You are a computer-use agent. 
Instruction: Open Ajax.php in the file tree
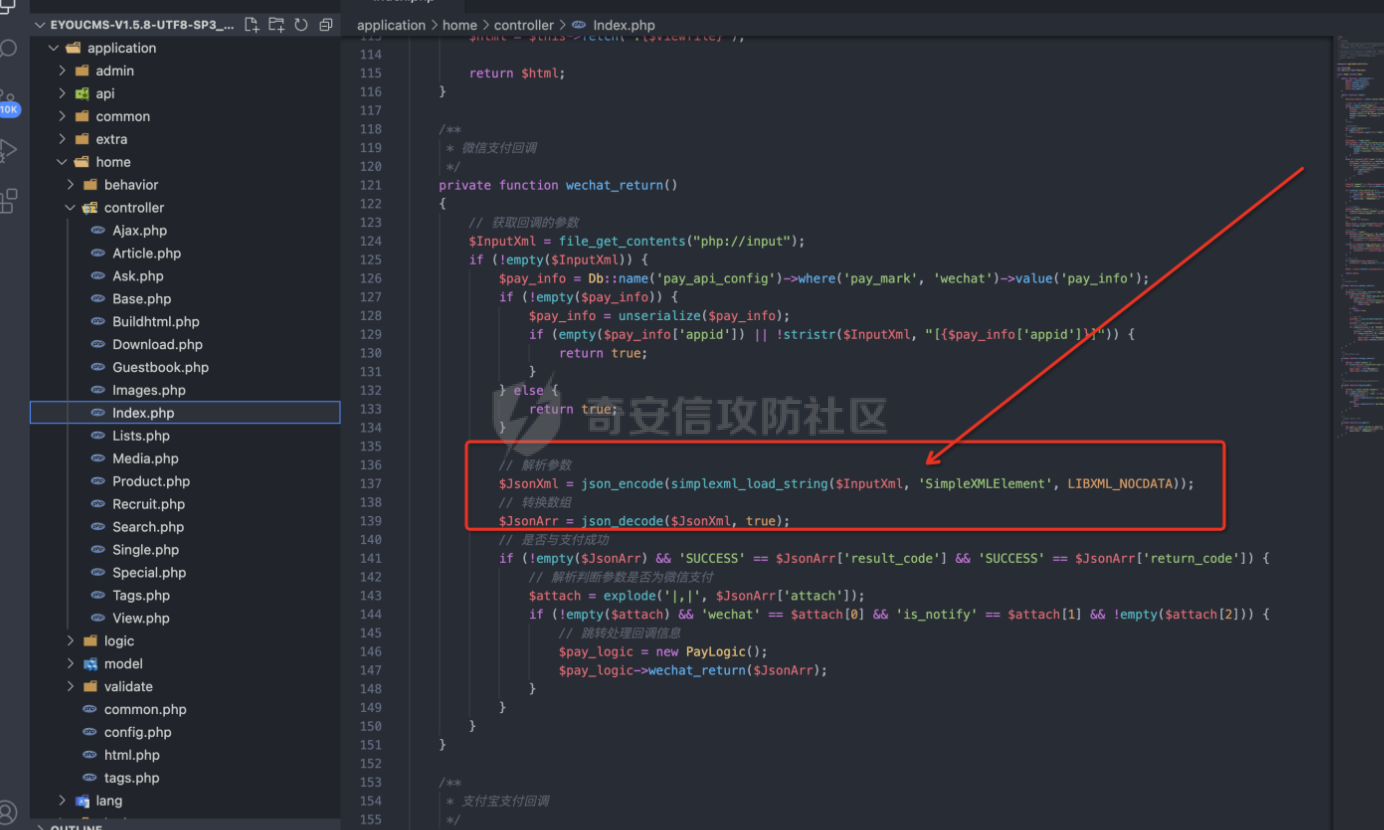coord(139,231)
